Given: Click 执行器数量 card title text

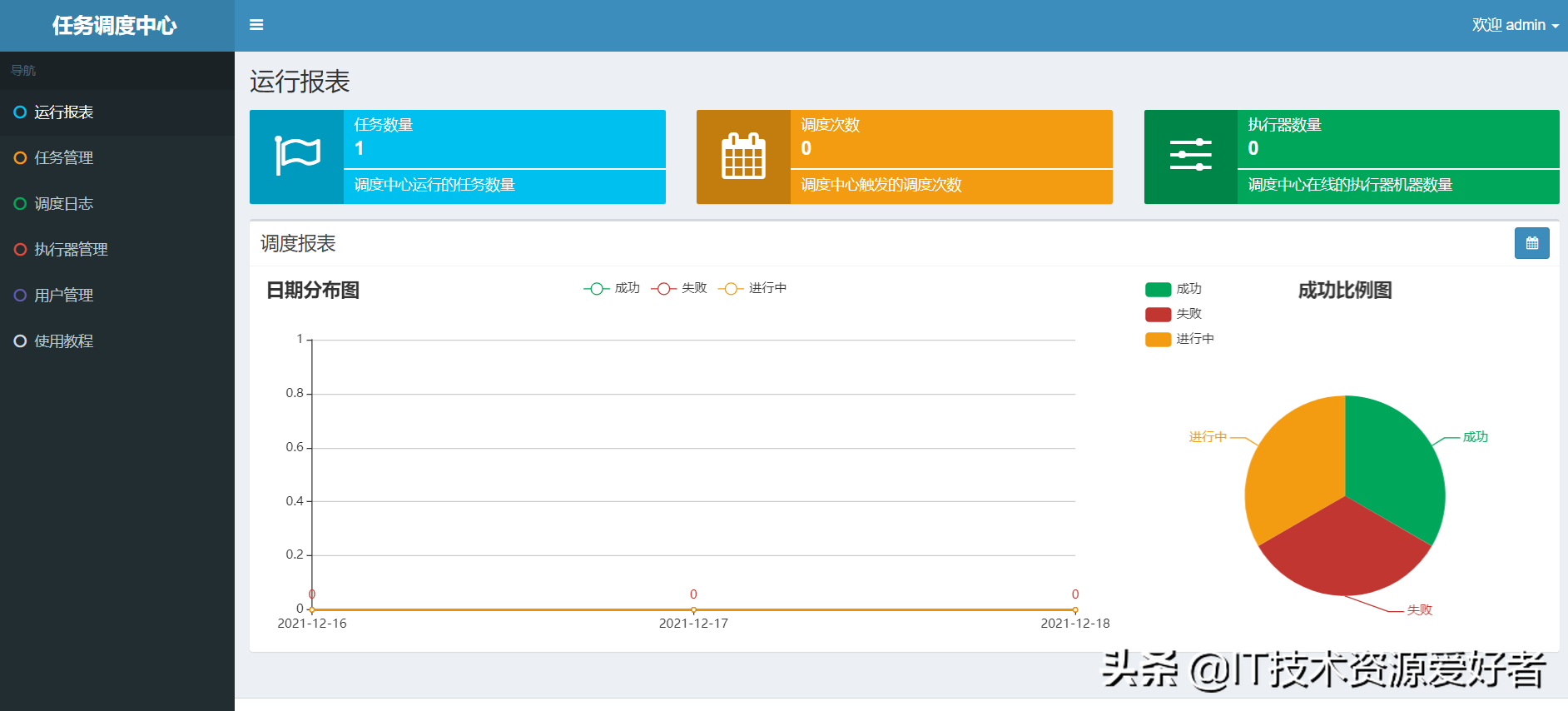Looking at the screenshot, I should [x=1285, y=125].
